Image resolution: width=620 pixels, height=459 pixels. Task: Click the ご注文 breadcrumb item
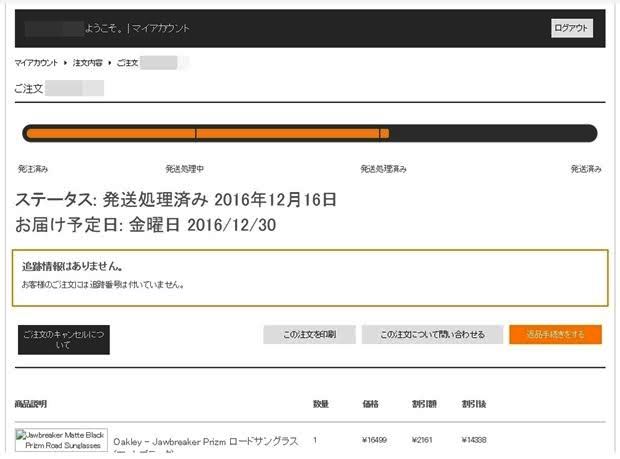[127, 63]
